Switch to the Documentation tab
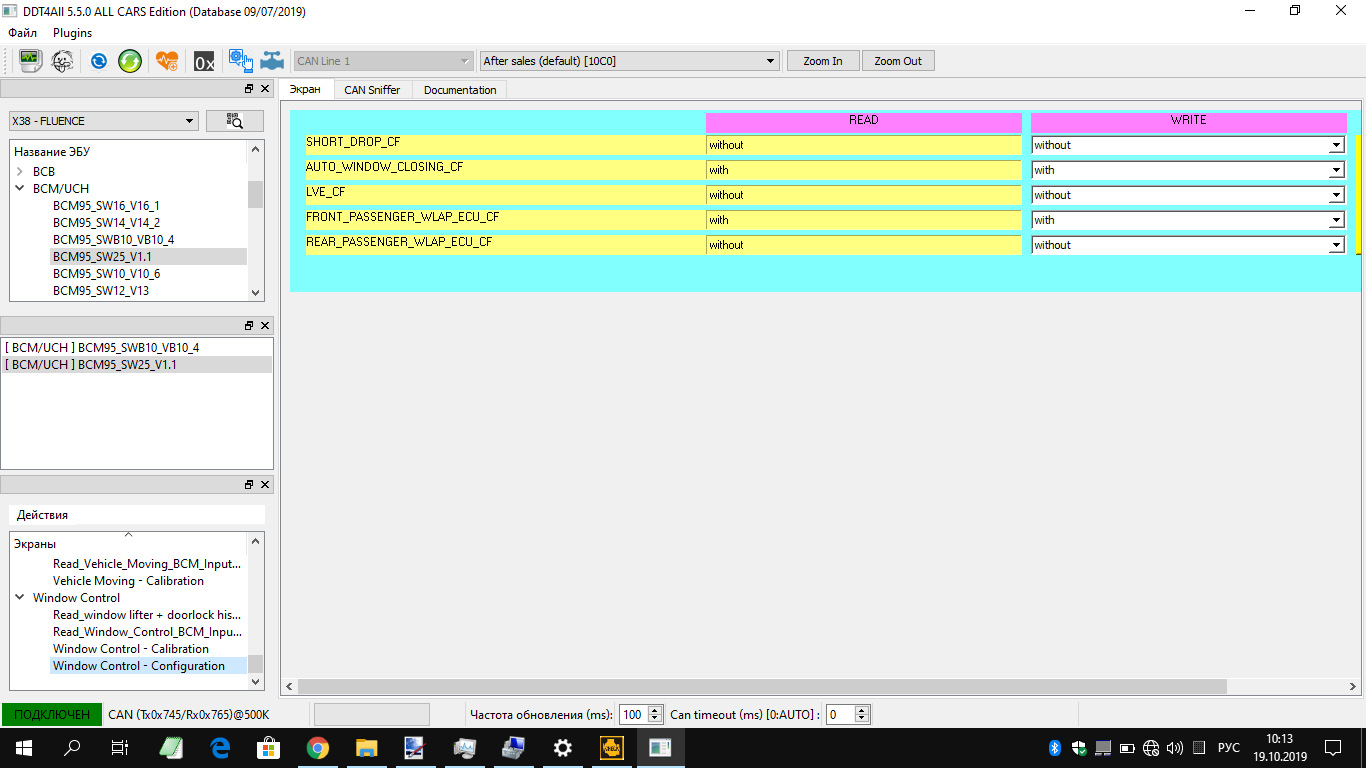Image resolution: width=1366 pixels, height=768 pixels. point(460,90)
